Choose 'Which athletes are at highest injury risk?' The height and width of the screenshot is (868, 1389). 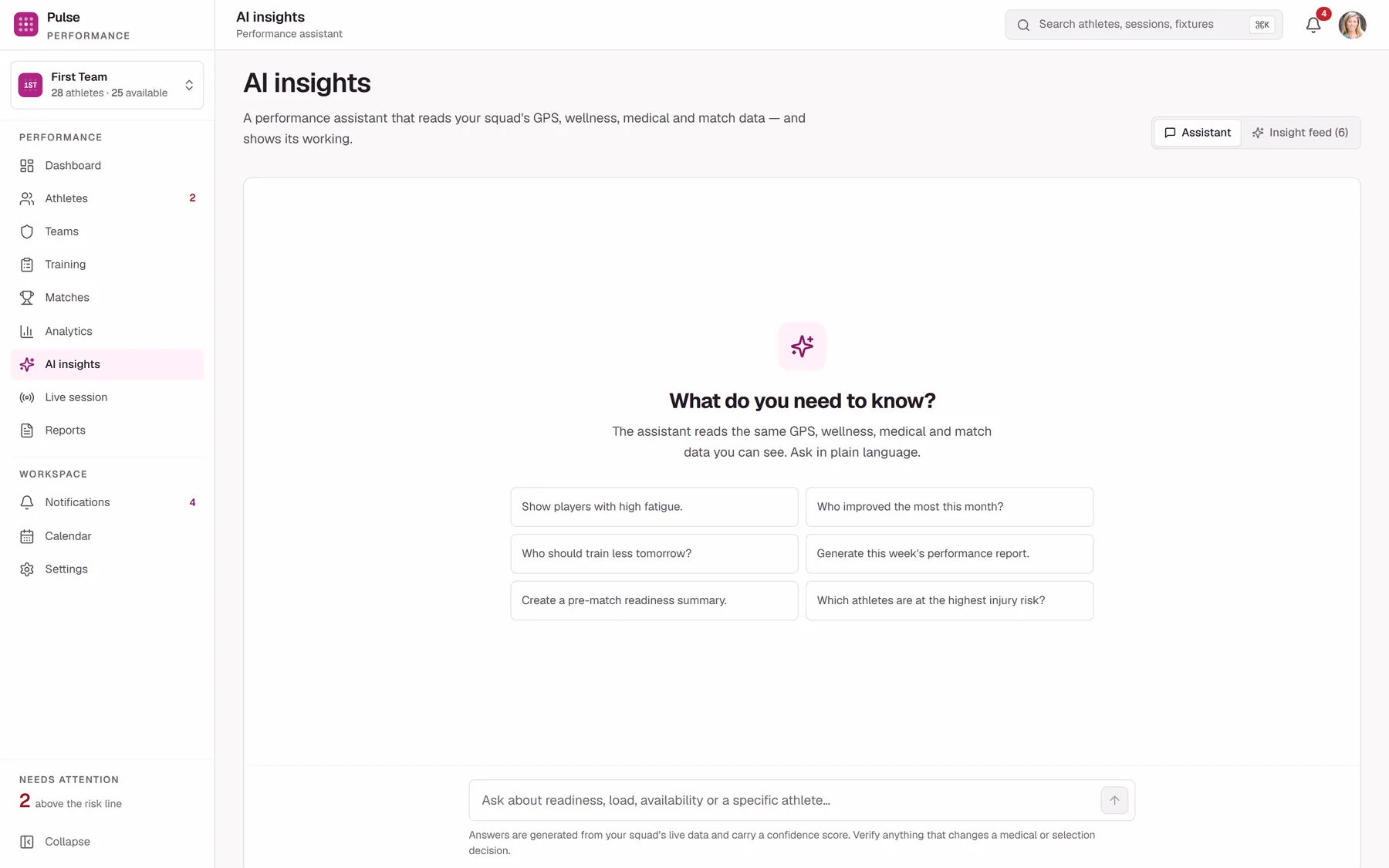tap(949, 600)
